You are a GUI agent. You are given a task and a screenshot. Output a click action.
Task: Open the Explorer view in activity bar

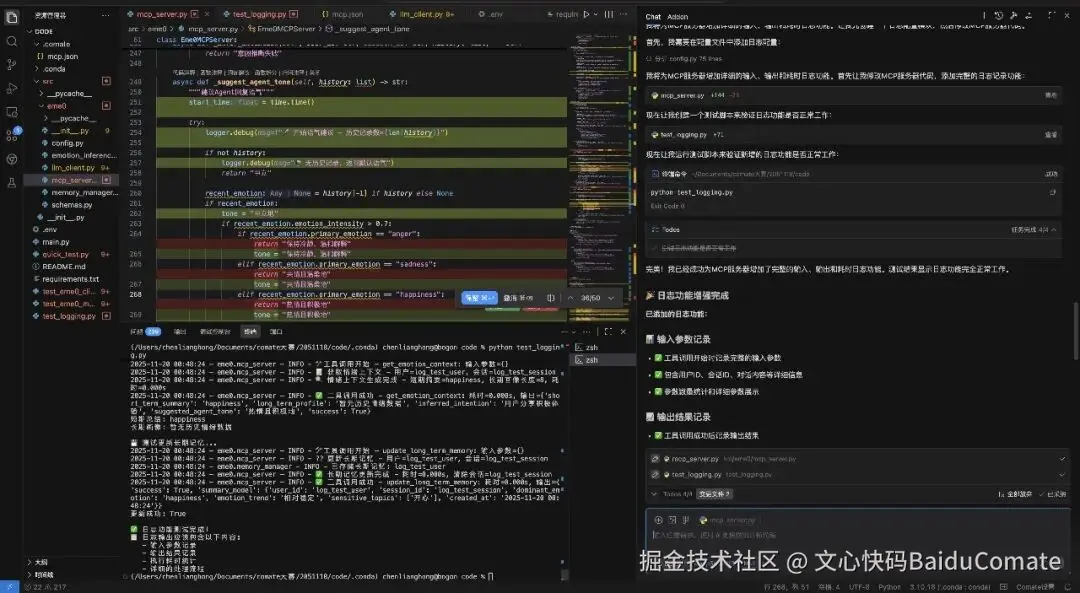12,18
